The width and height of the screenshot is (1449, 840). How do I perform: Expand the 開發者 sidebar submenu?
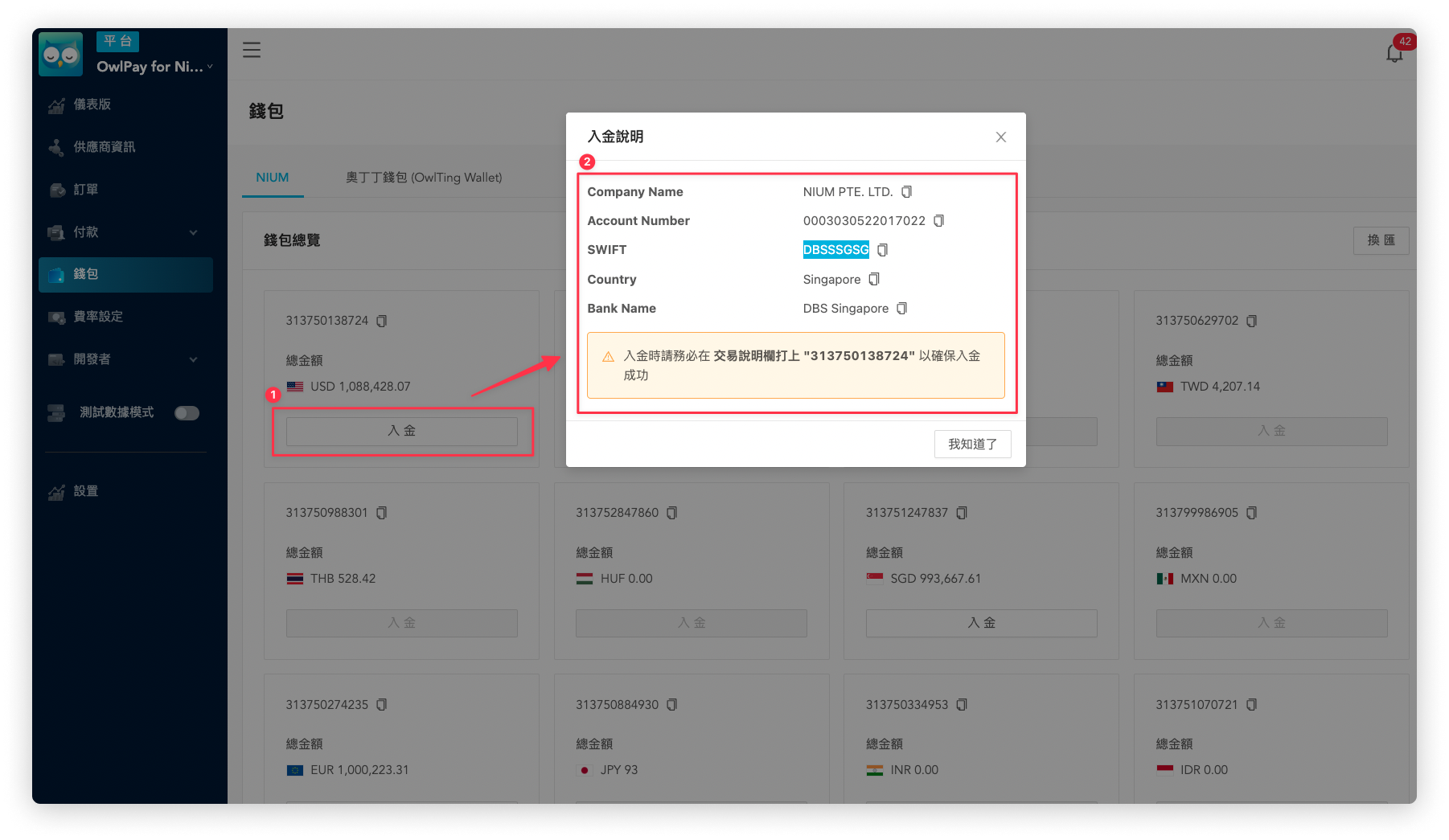pyautogui.click(x=125, y=359)
